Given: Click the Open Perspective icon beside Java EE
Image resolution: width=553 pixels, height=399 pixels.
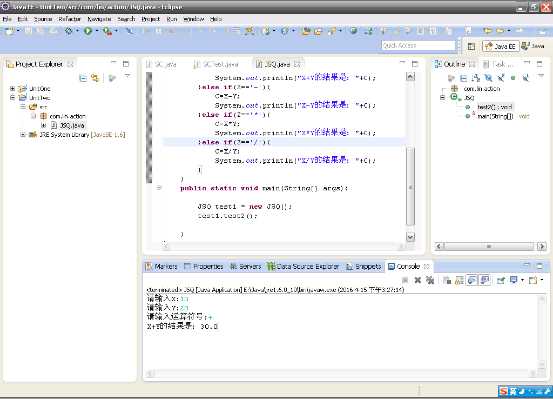Looking at the screenshot, I should pos(471,46).
